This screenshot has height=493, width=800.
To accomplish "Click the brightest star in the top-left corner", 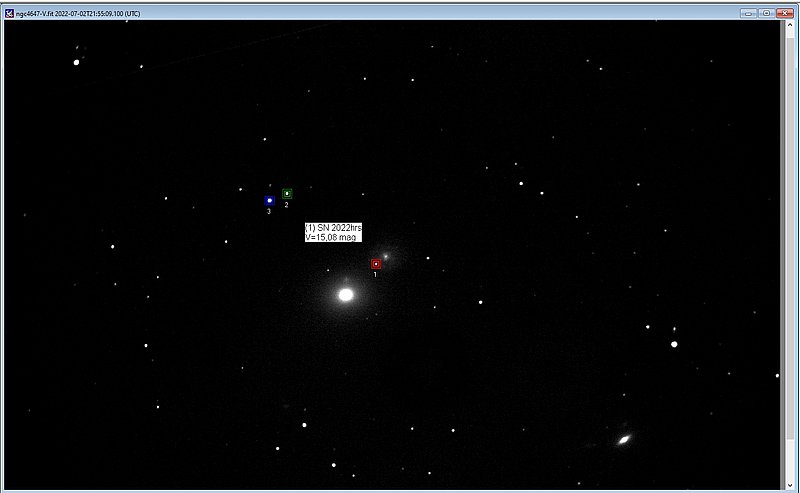I will pyautogui.click(x=76, y=62).
